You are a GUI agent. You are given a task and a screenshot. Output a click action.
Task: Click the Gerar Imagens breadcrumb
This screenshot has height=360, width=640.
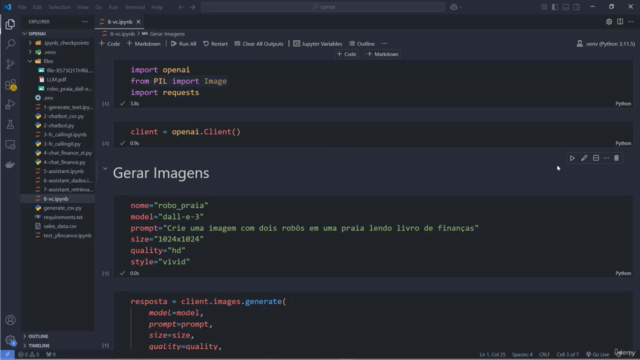coord(167,34)
